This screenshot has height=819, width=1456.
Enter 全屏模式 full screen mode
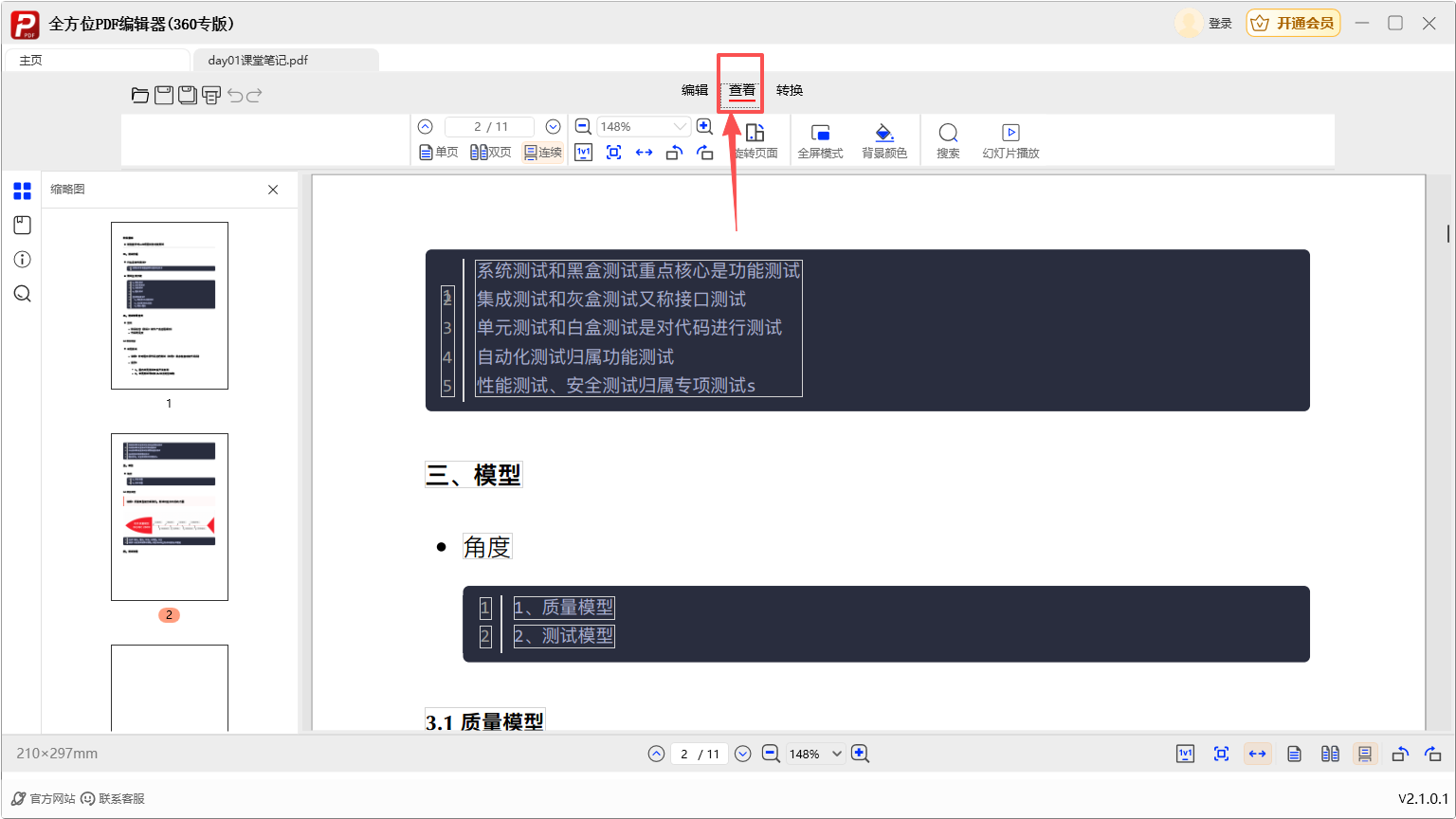click(821, 139)
